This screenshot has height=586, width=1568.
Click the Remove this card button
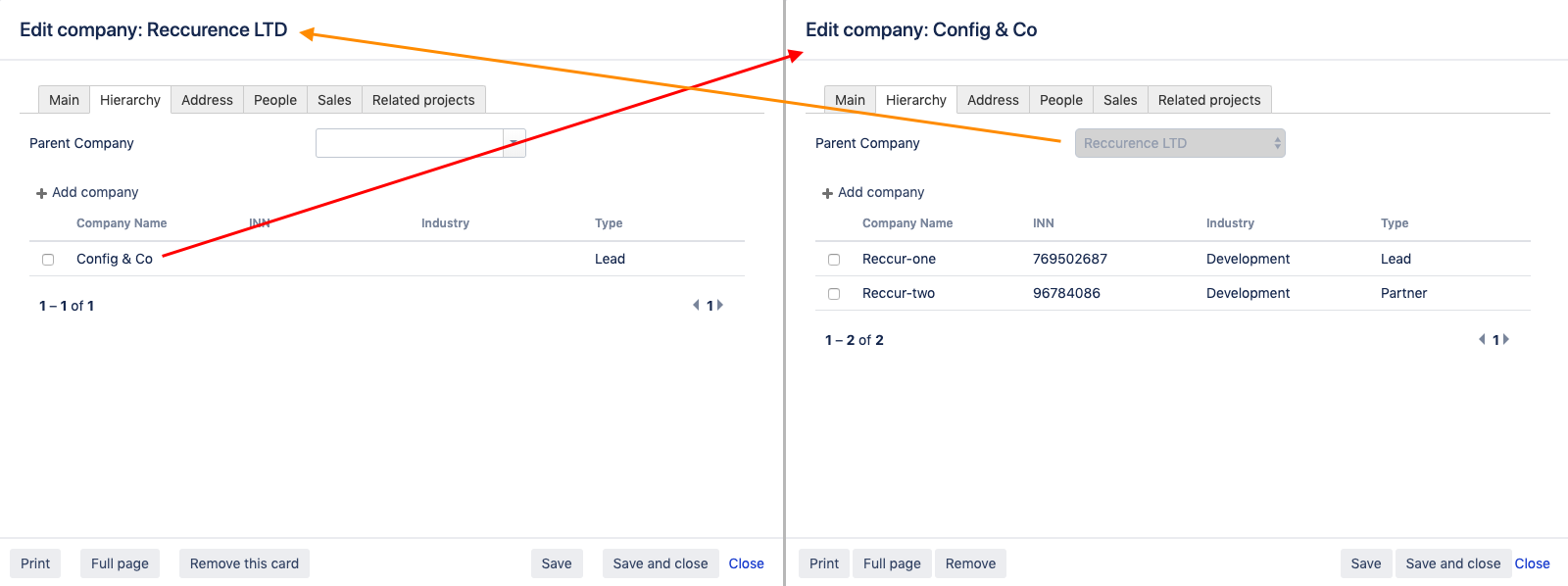click(244, 563)
